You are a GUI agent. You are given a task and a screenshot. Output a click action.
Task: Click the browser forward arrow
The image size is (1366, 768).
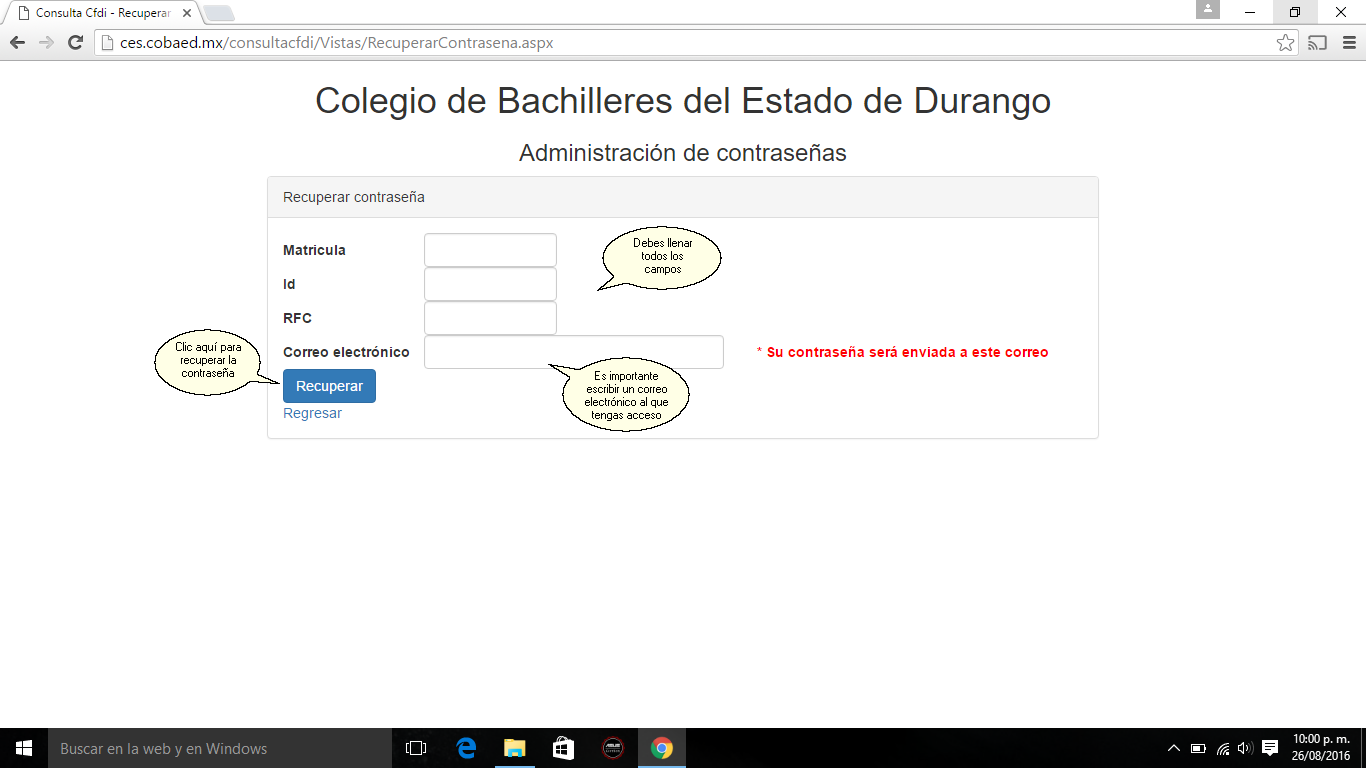pos(46,43)
